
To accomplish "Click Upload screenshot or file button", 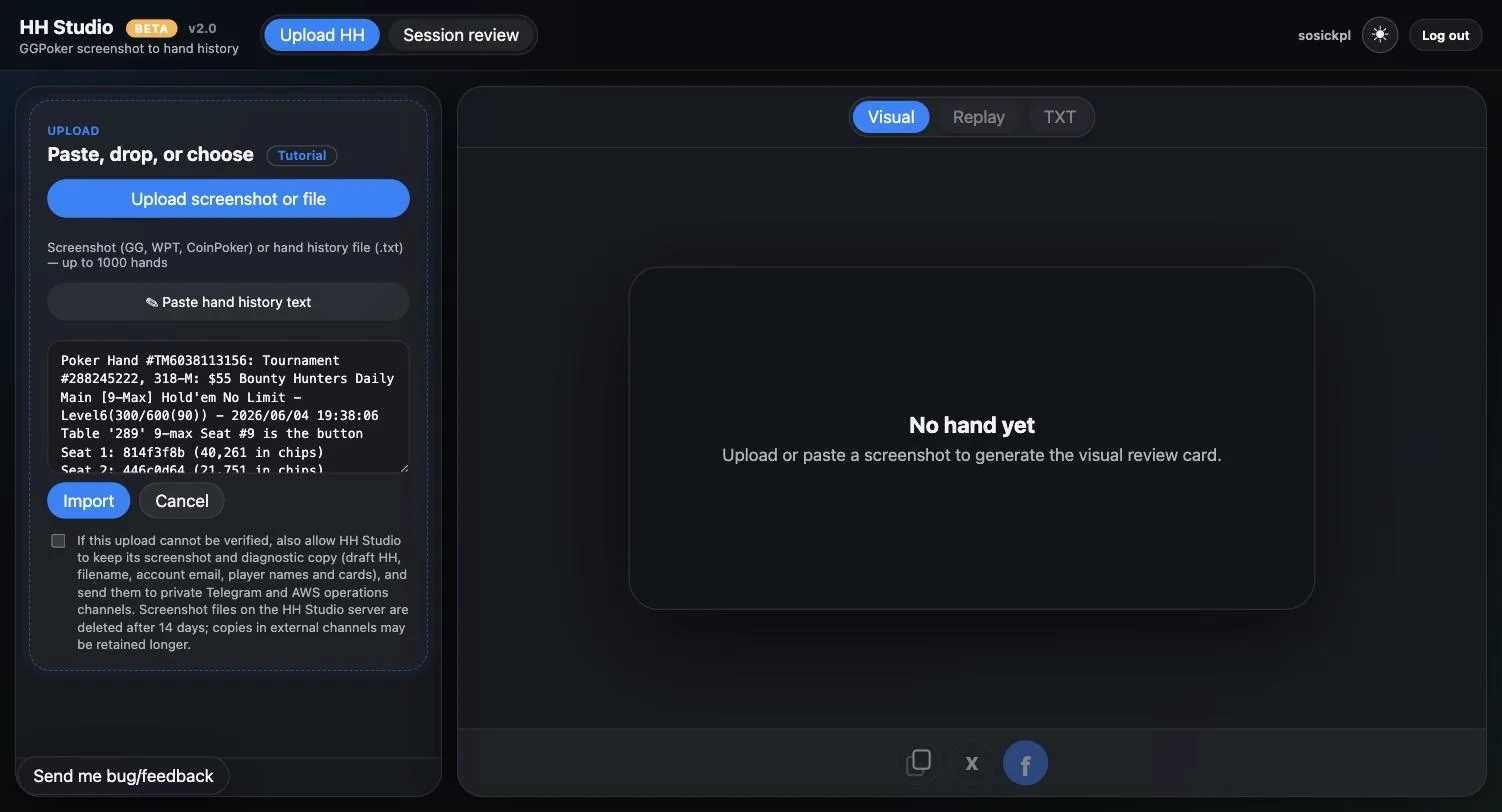I will pyautogui.click(x=228, y=198).
